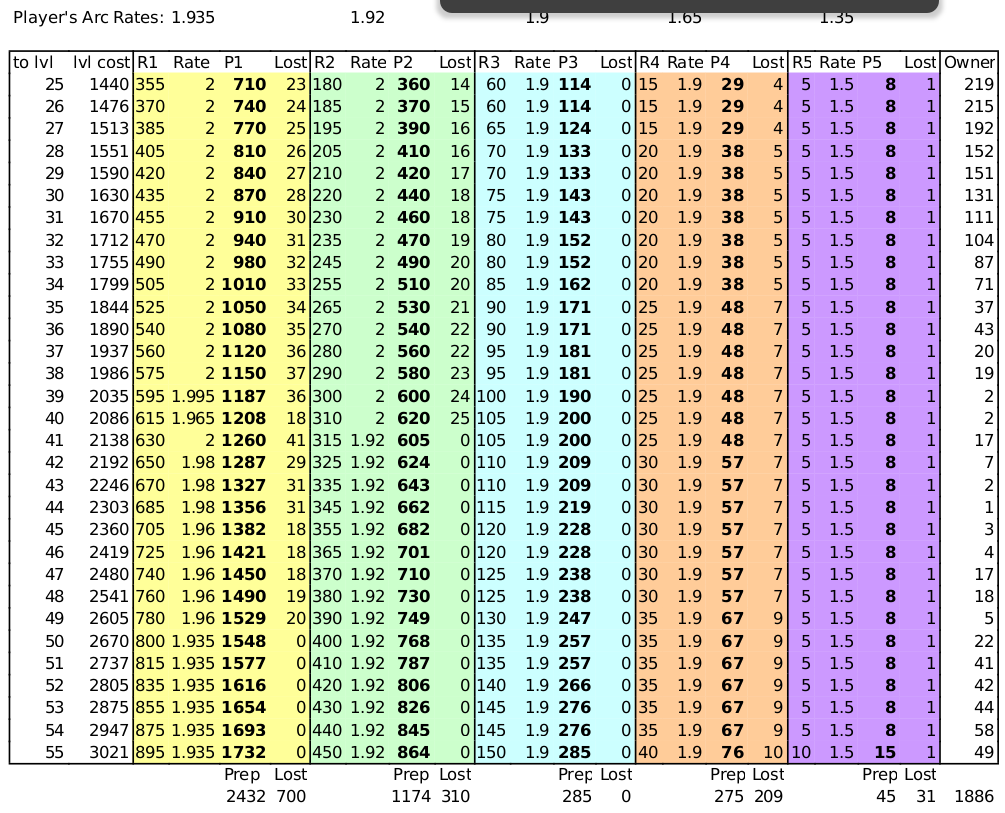
Task: Click the P2 Prep total 1174
Action: [x=411, y=796]
